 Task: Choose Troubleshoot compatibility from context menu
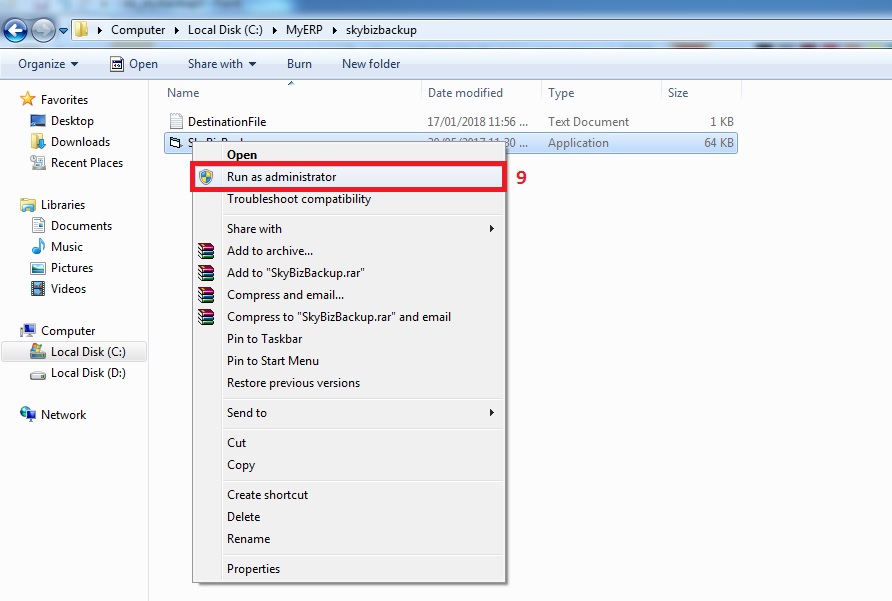[x=298, y=199]
